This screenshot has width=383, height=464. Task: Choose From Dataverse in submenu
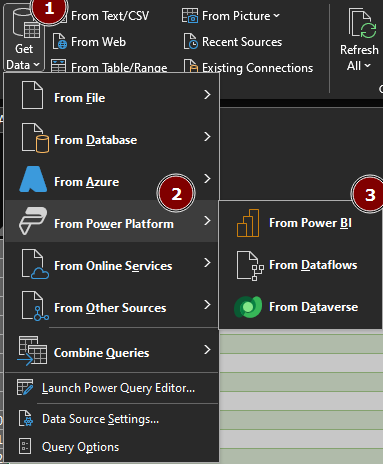pyautogui.click(x=300, y=307)
